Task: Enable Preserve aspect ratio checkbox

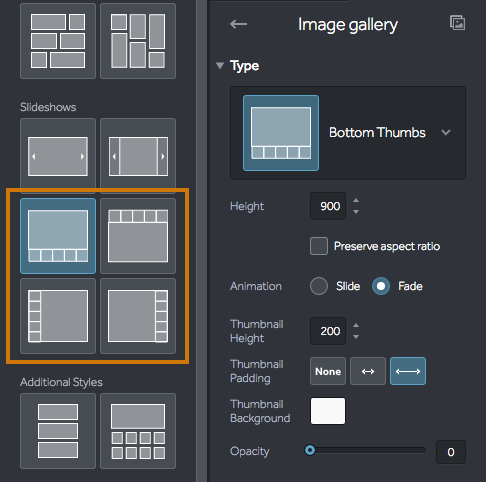Action: pyautogui.click(x=319, y=246)
